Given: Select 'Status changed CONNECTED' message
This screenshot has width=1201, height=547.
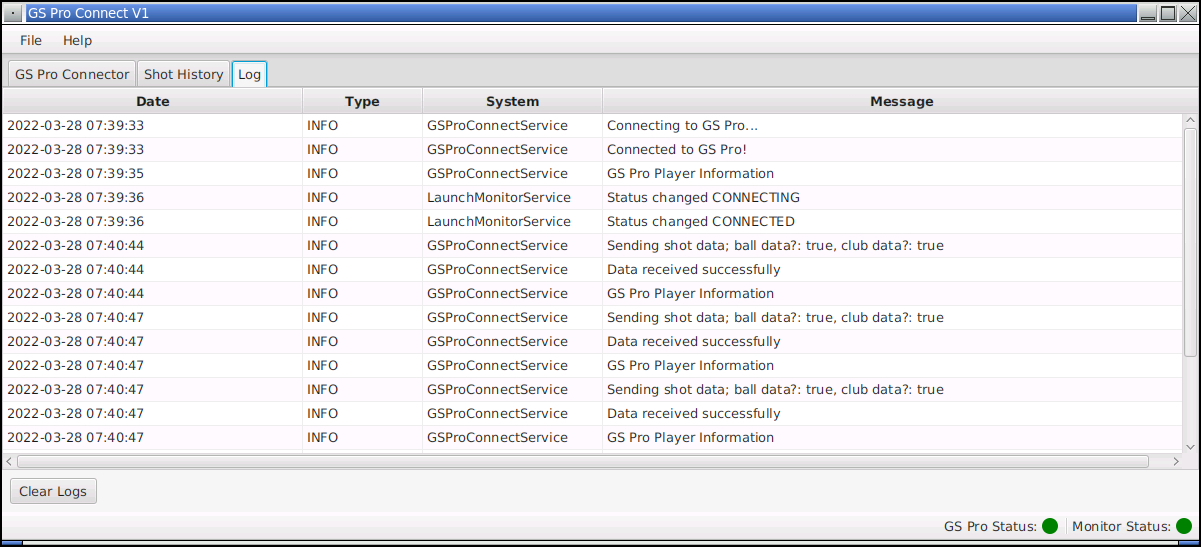Looking at the screenshot, I should (701, 222).
